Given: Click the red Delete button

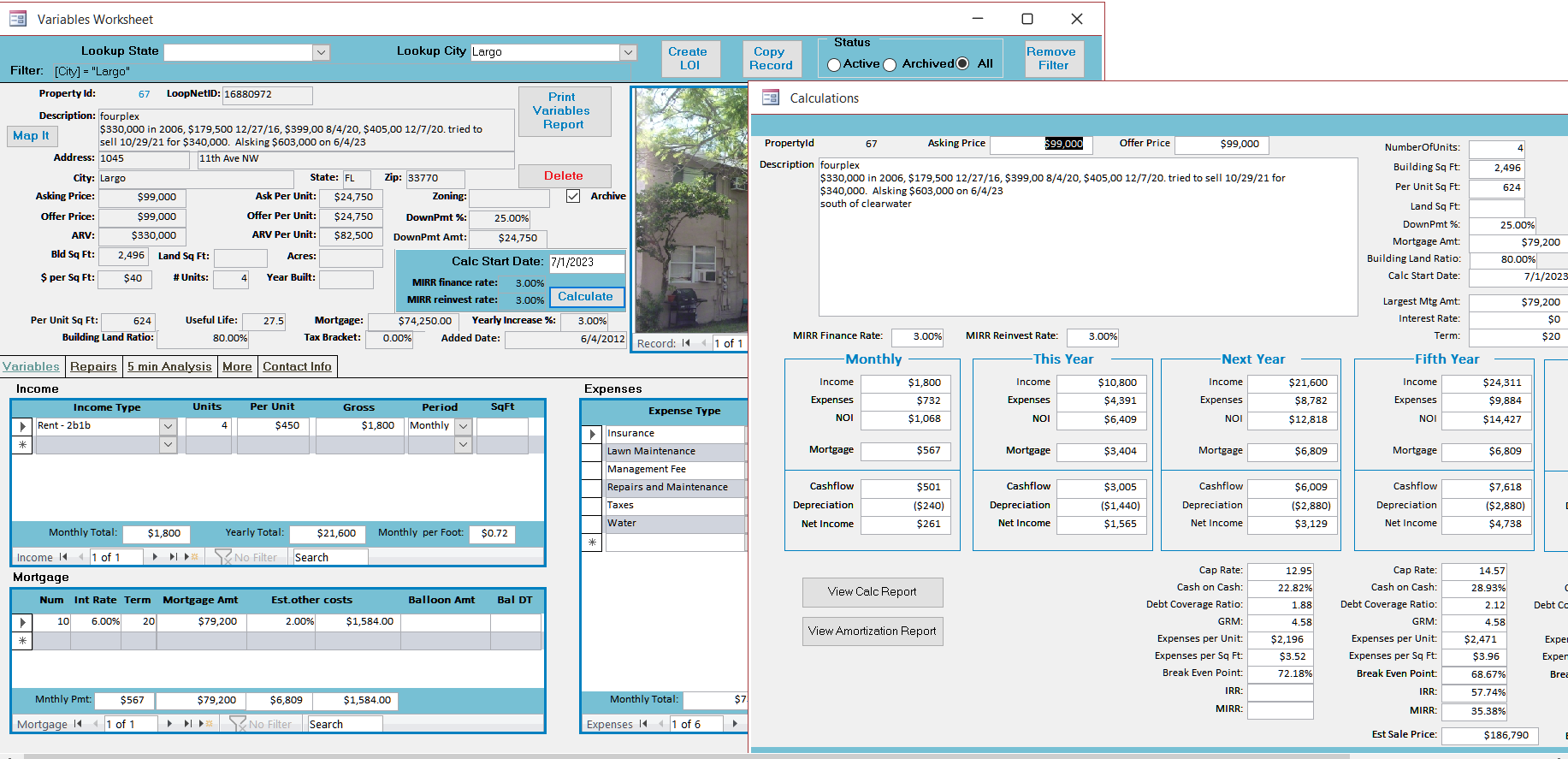Looking at the screenshot, I should [x=564, y=175].
